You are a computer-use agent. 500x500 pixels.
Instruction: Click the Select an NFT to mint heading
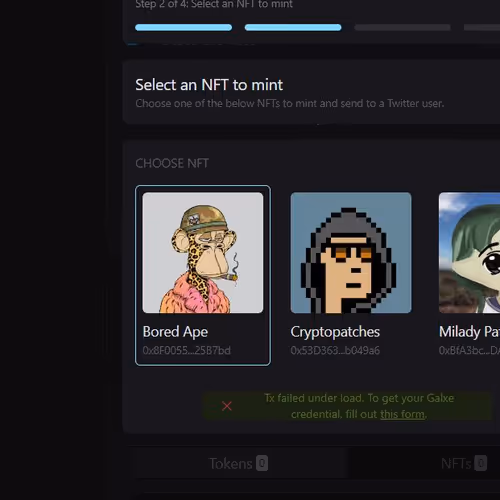click(209, 85)
